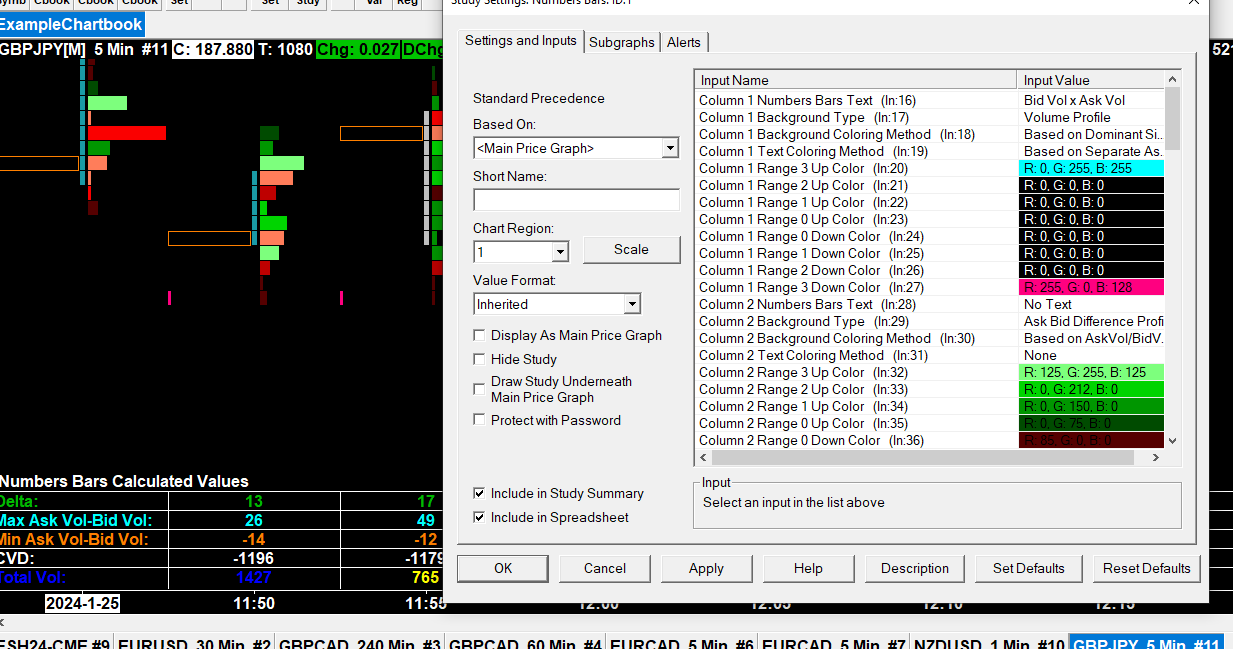The image size is (1233, 649).
Task: Click the inputs list scroll-up arrow
Action: pos(1172,79)
